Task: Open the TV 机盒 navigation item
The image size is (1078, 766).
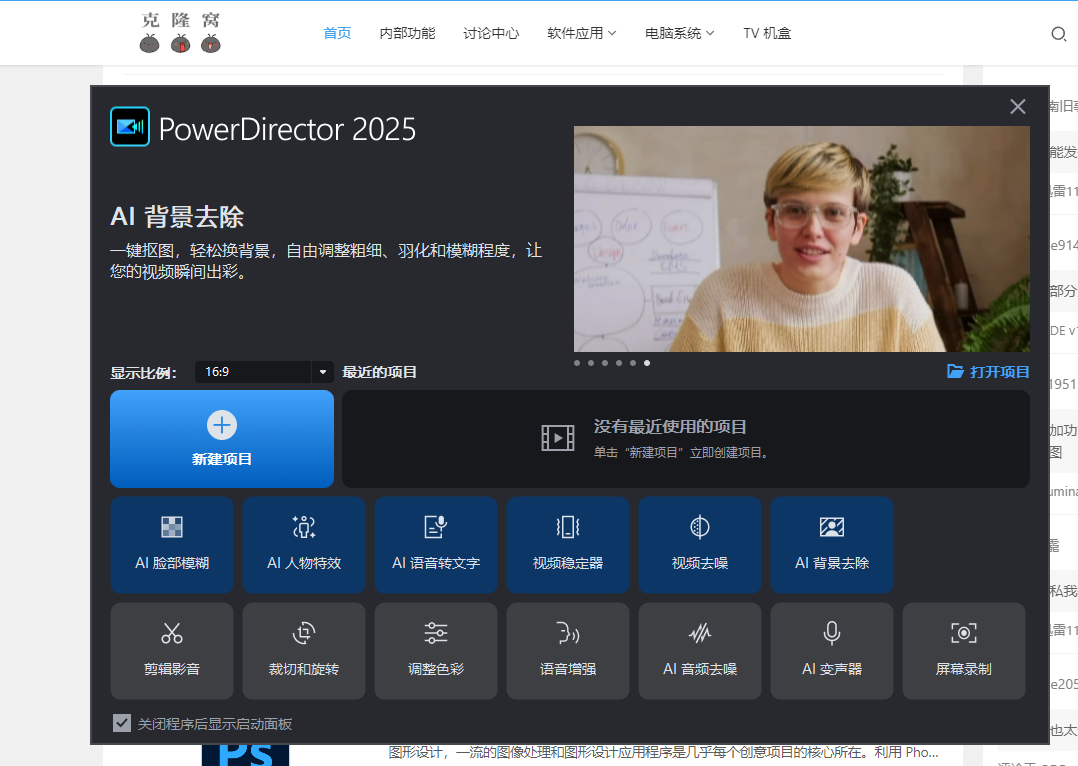Action: (767, 33)
